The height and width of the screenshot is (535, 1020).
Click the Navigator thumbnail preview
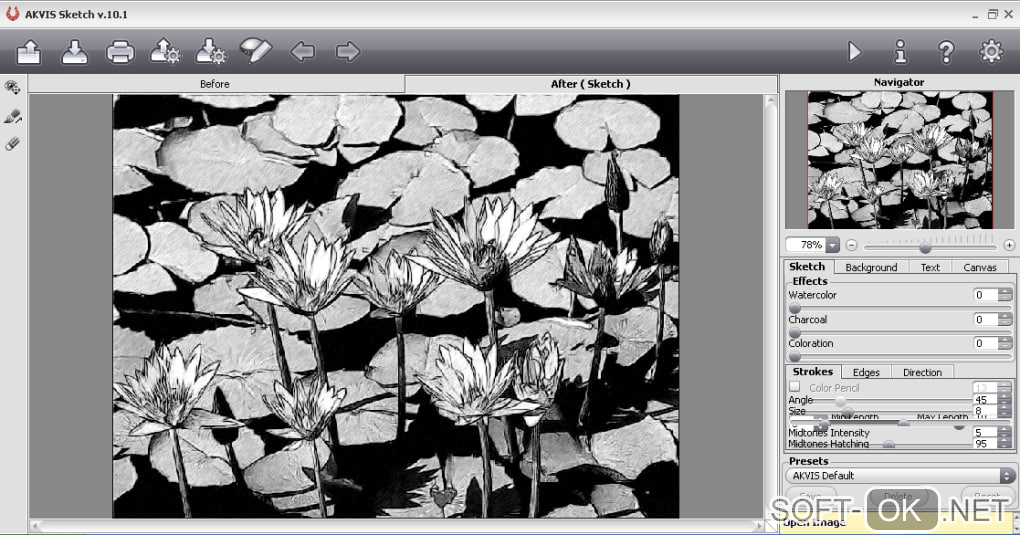(x=900, y=159)
